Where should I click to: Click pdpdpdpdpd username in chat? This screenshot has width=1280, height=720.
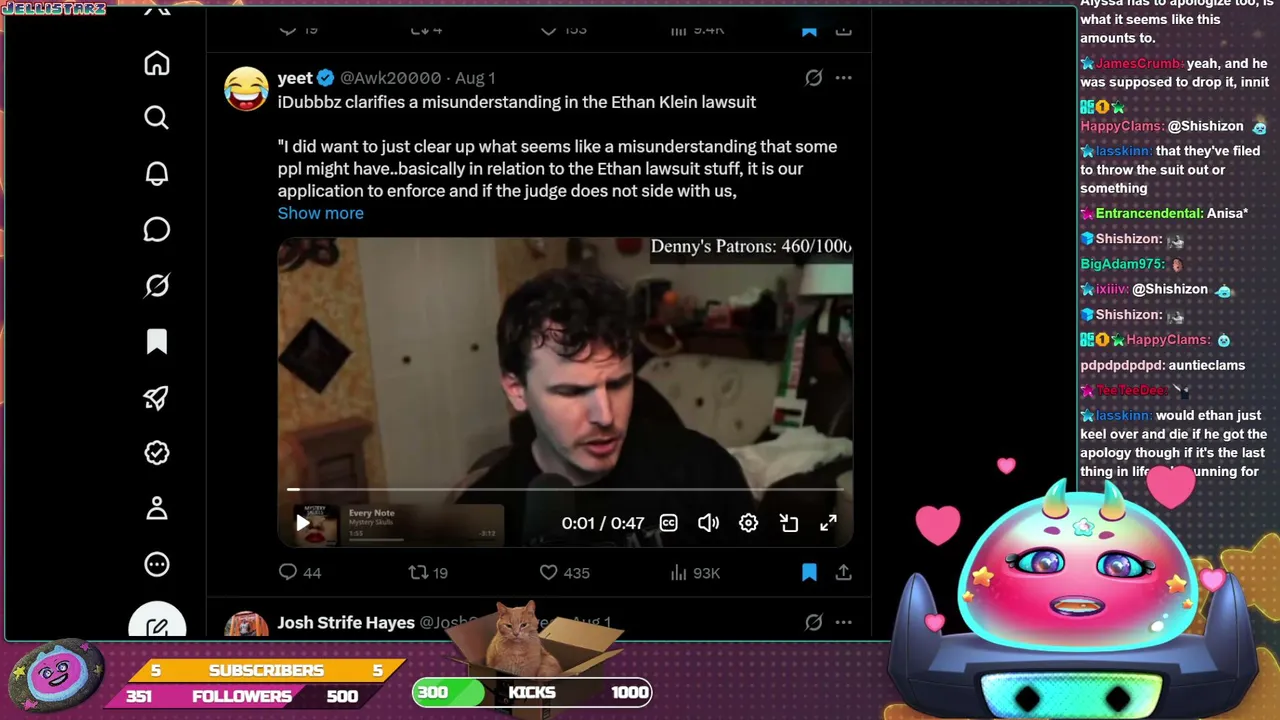point(1122,365)
